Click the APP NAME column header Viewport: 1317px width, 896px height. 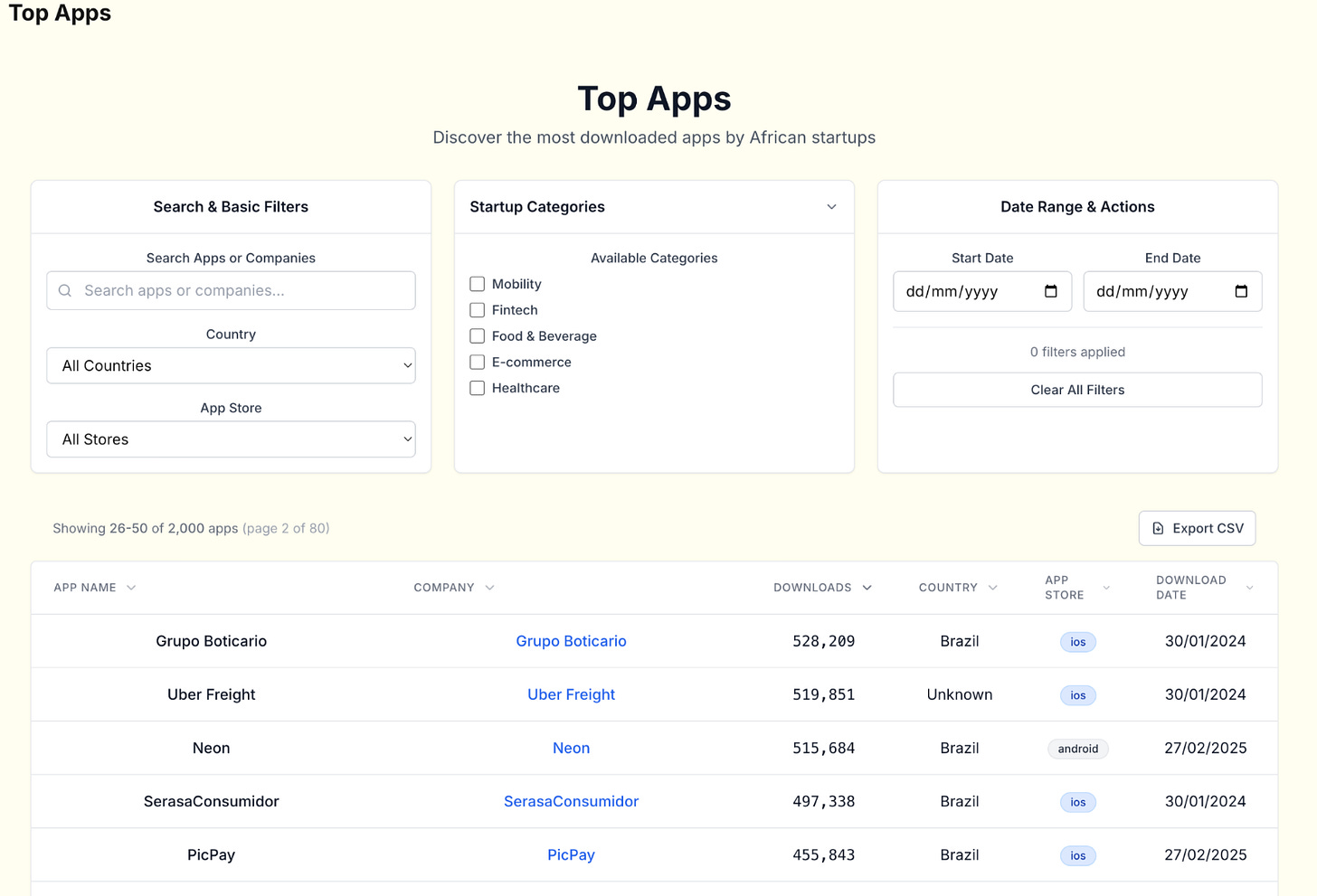(x=85, y=588)
